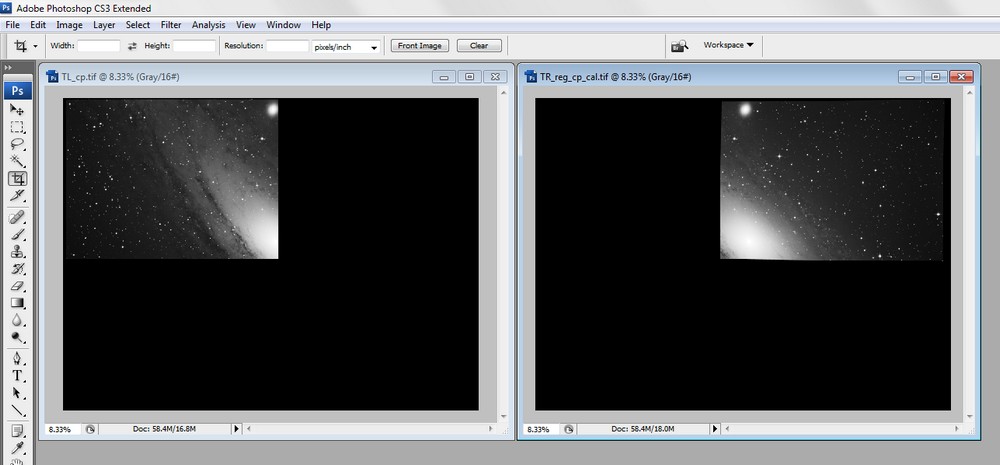Screen dimensions: 1000x465
Task: Pick the Clone Stamp tool
Action: pos(17,251)
